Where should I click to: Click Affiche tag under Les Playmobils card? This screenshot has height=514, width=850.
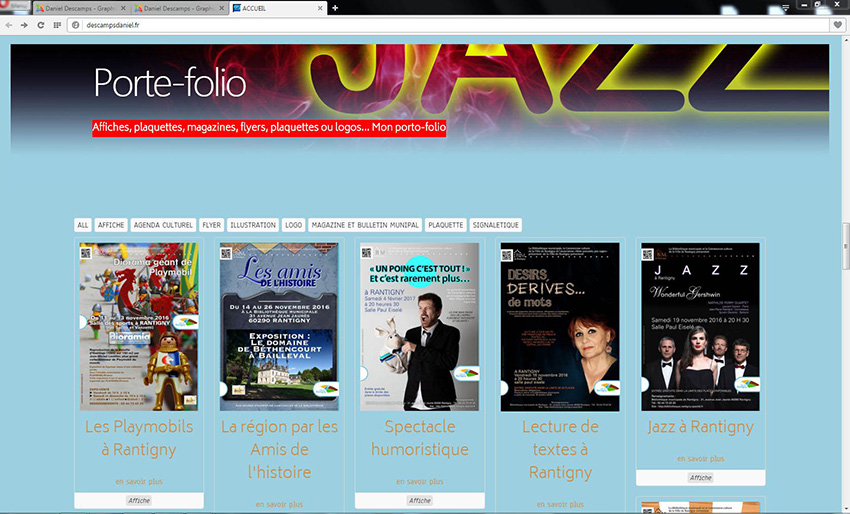(139, 500)
